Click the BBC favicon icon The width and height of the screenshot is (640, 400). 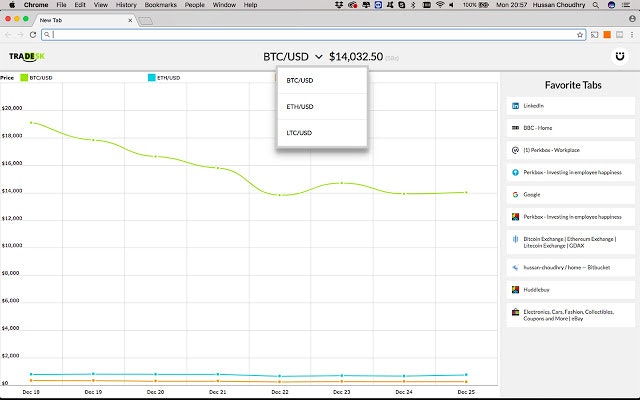[515, 128]
